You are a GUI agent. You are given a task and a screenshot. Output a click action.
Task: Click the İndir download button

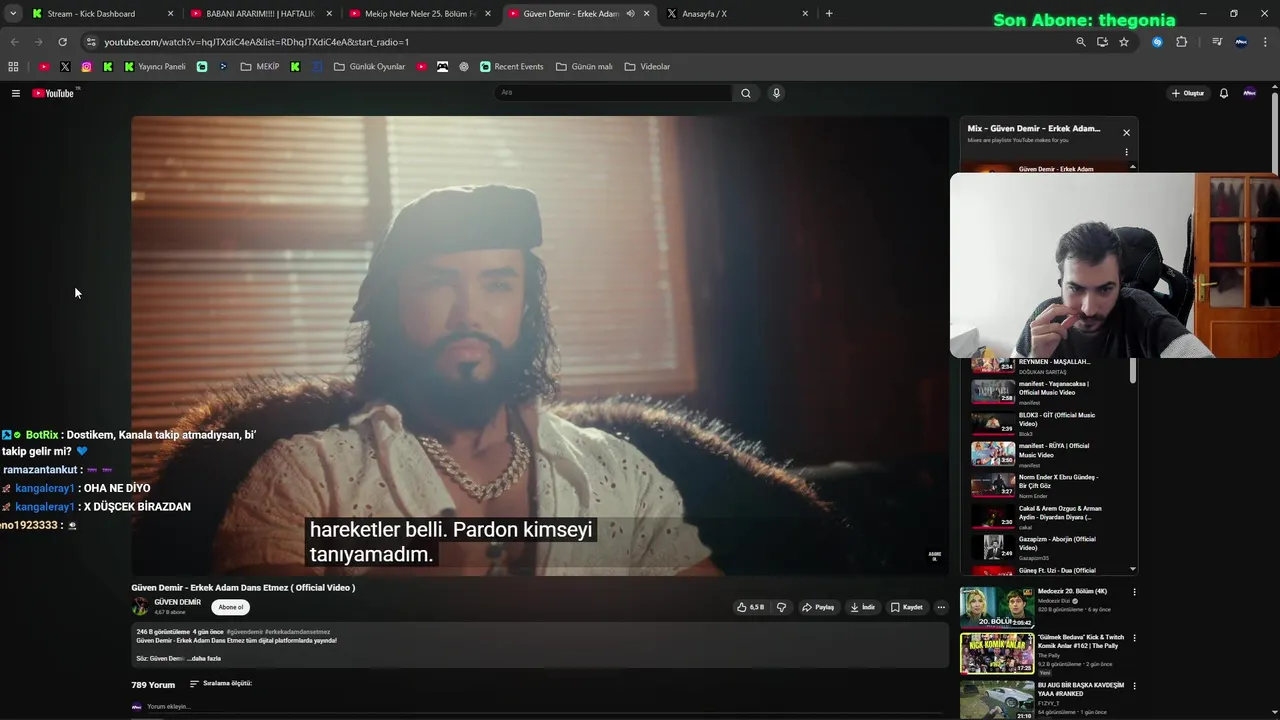(x=862, y=607)
